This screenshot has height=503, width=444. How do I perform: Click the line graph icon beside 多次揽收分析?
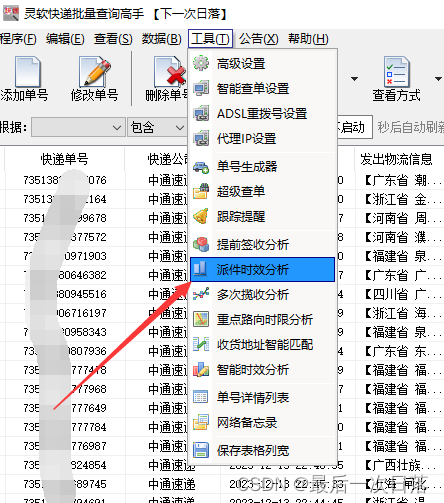[x=201, y=294]
